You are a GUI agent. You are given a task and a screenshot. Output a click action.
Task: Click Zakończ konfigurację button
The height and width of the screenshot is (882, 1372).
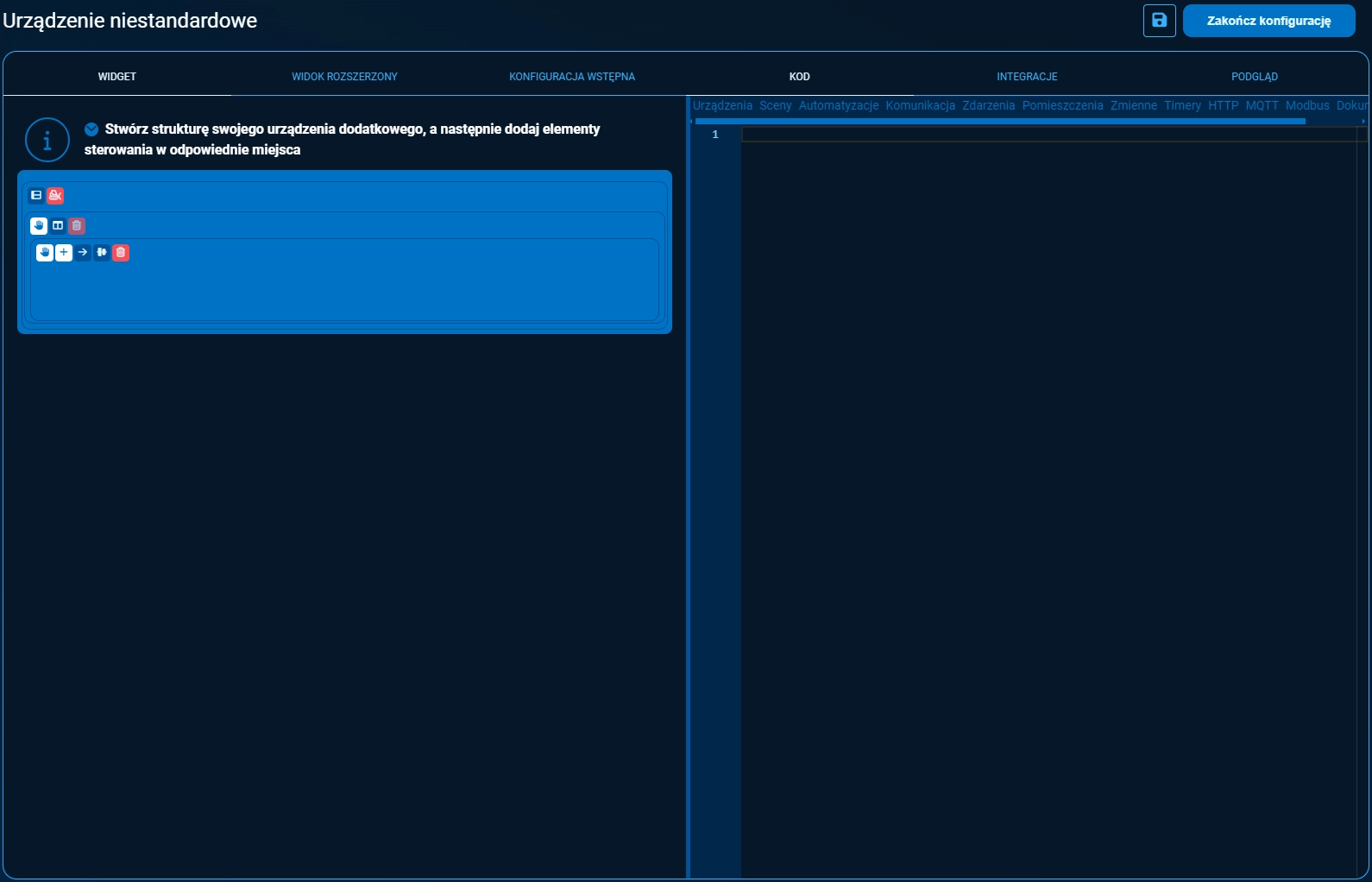coord(1268,21)
